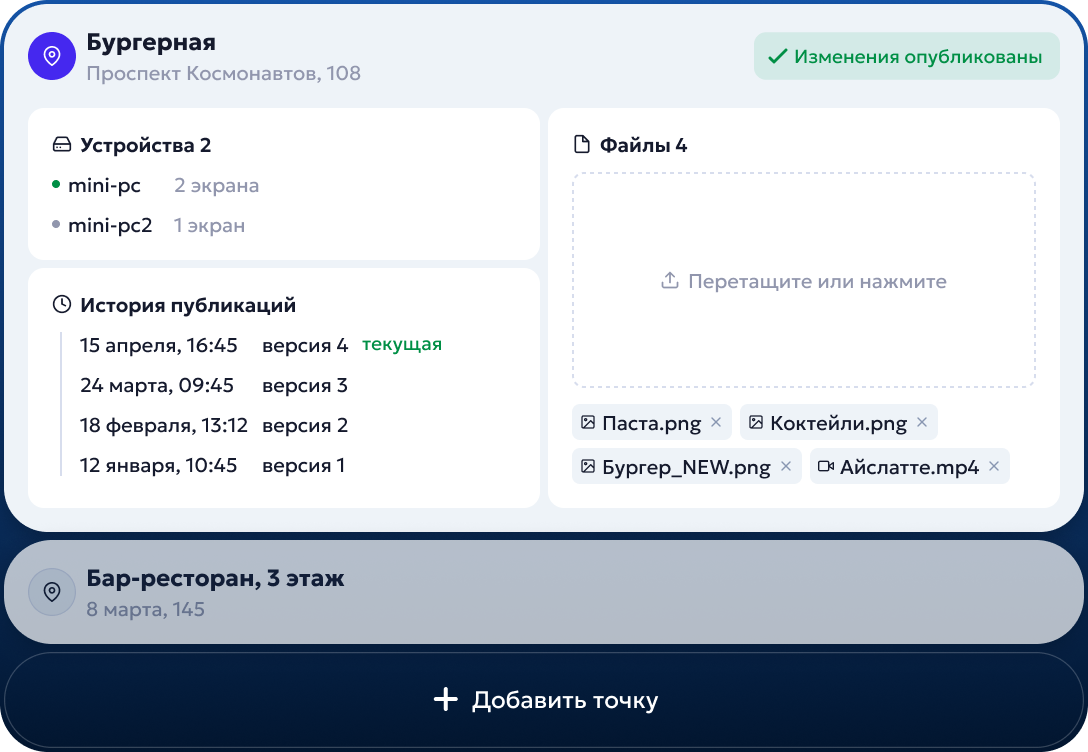The height and width of the screenshot is (752, 1088).
Task: Click the green status dot of mini-pc
Action: pyautogui.click(x=56, y=185)
